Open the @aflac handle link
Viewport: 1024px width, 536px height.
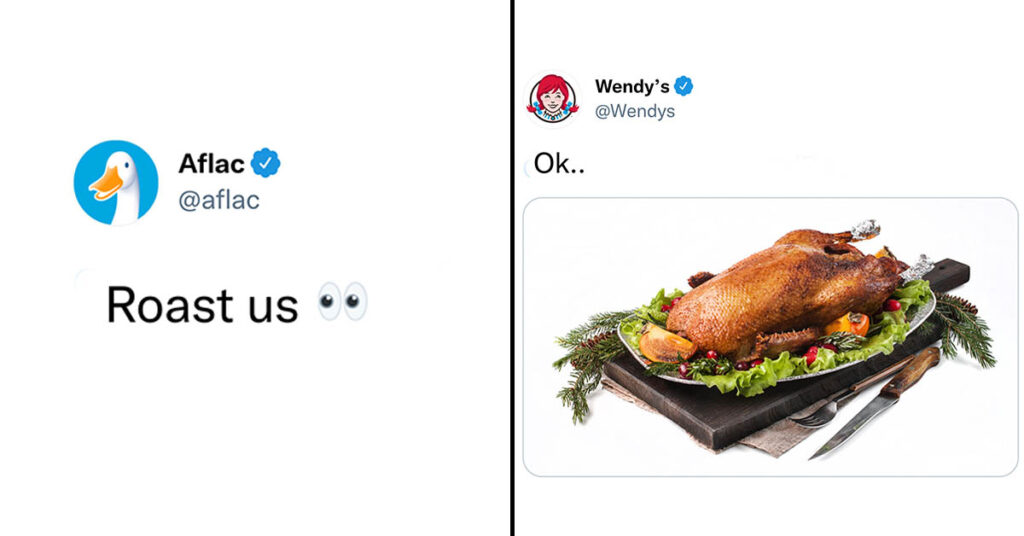219,200
